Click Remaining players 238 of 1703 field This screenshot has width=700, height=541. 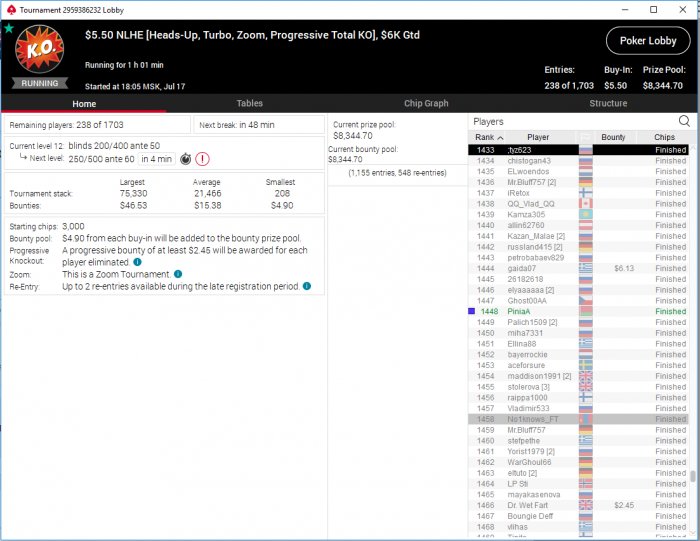[x=97, y=125]
